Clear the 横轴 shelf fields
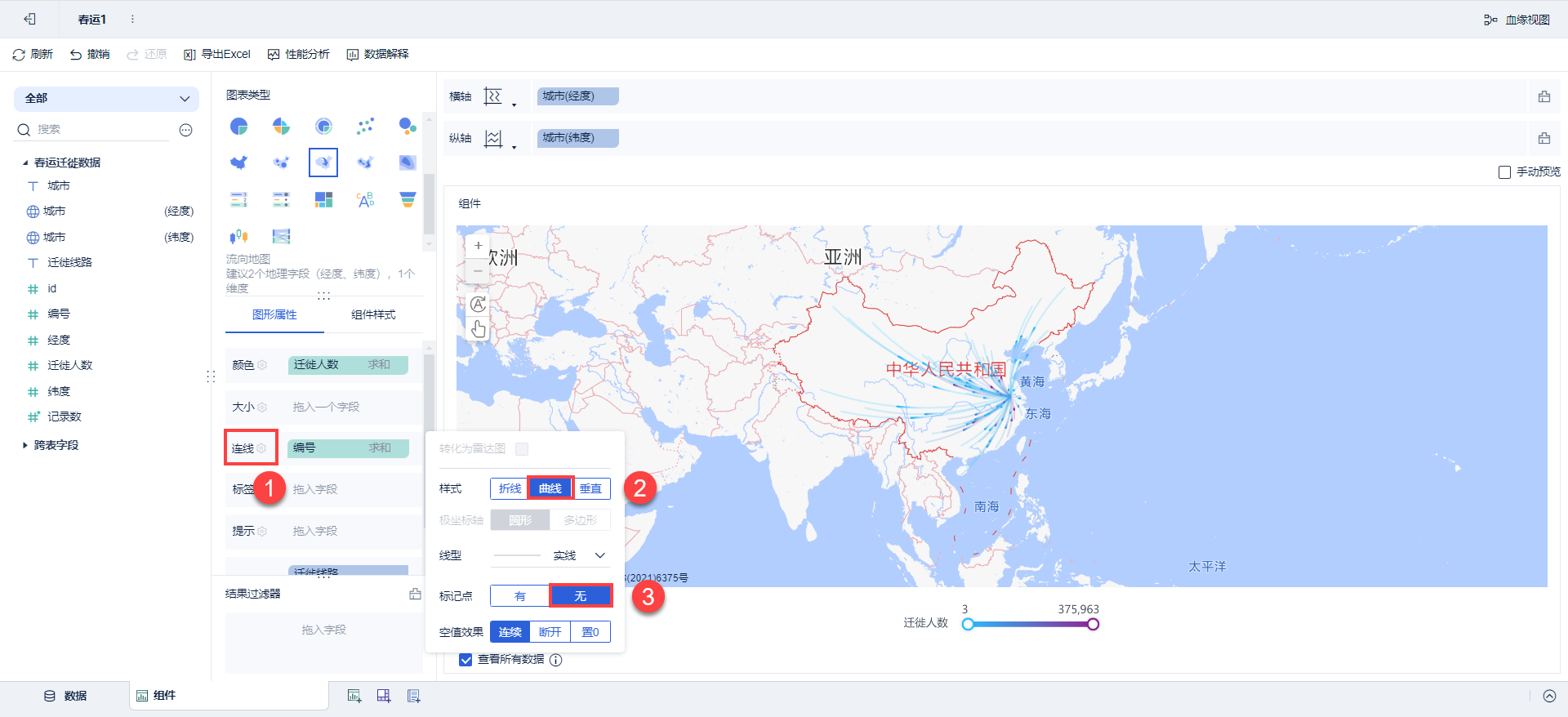This screenshot has width=1568, height=717. (1544, 96)
